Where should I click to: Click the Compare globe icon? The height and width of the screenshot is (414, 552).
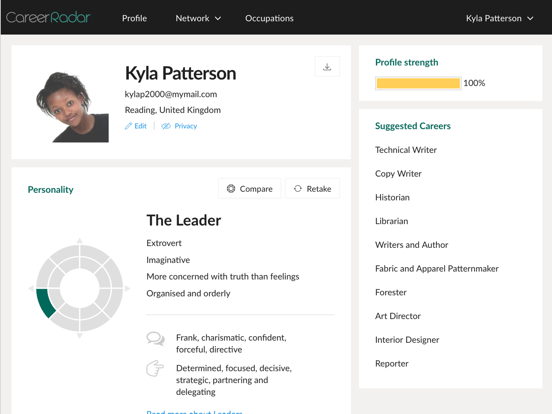(231, 189)
